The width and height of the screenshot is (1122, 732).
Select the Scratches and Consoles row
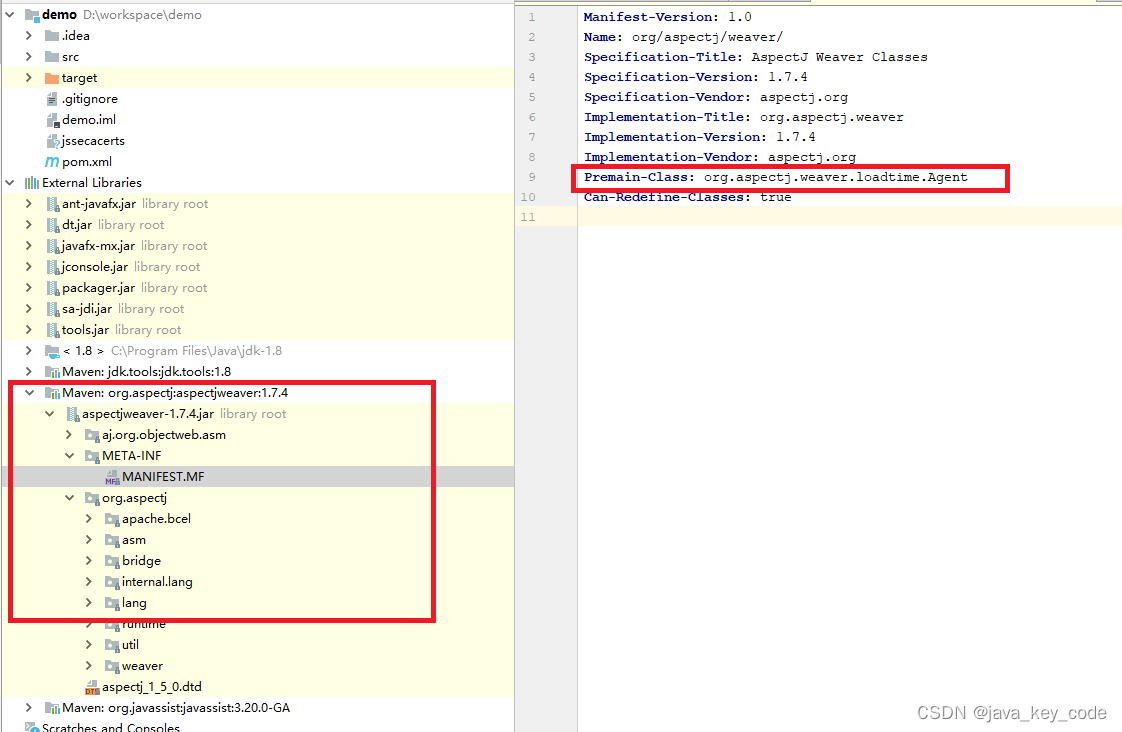[258, 727]
